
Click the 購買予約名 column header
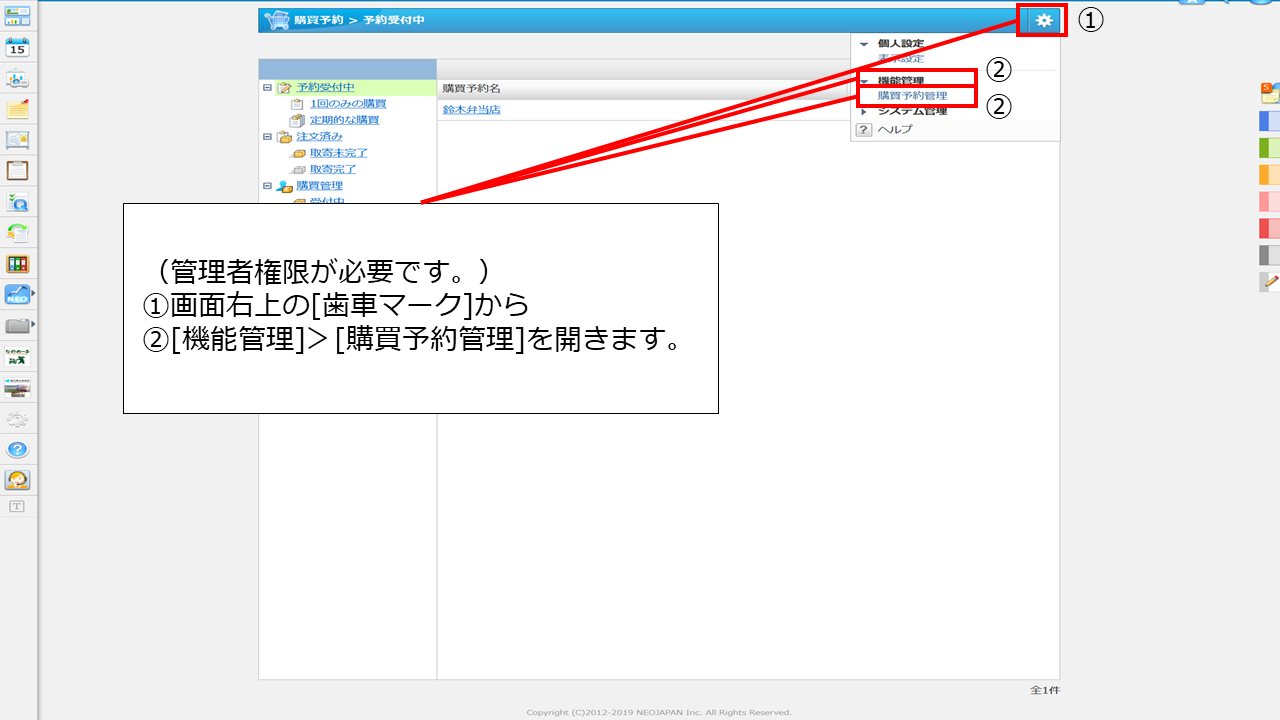pos(472,89)
